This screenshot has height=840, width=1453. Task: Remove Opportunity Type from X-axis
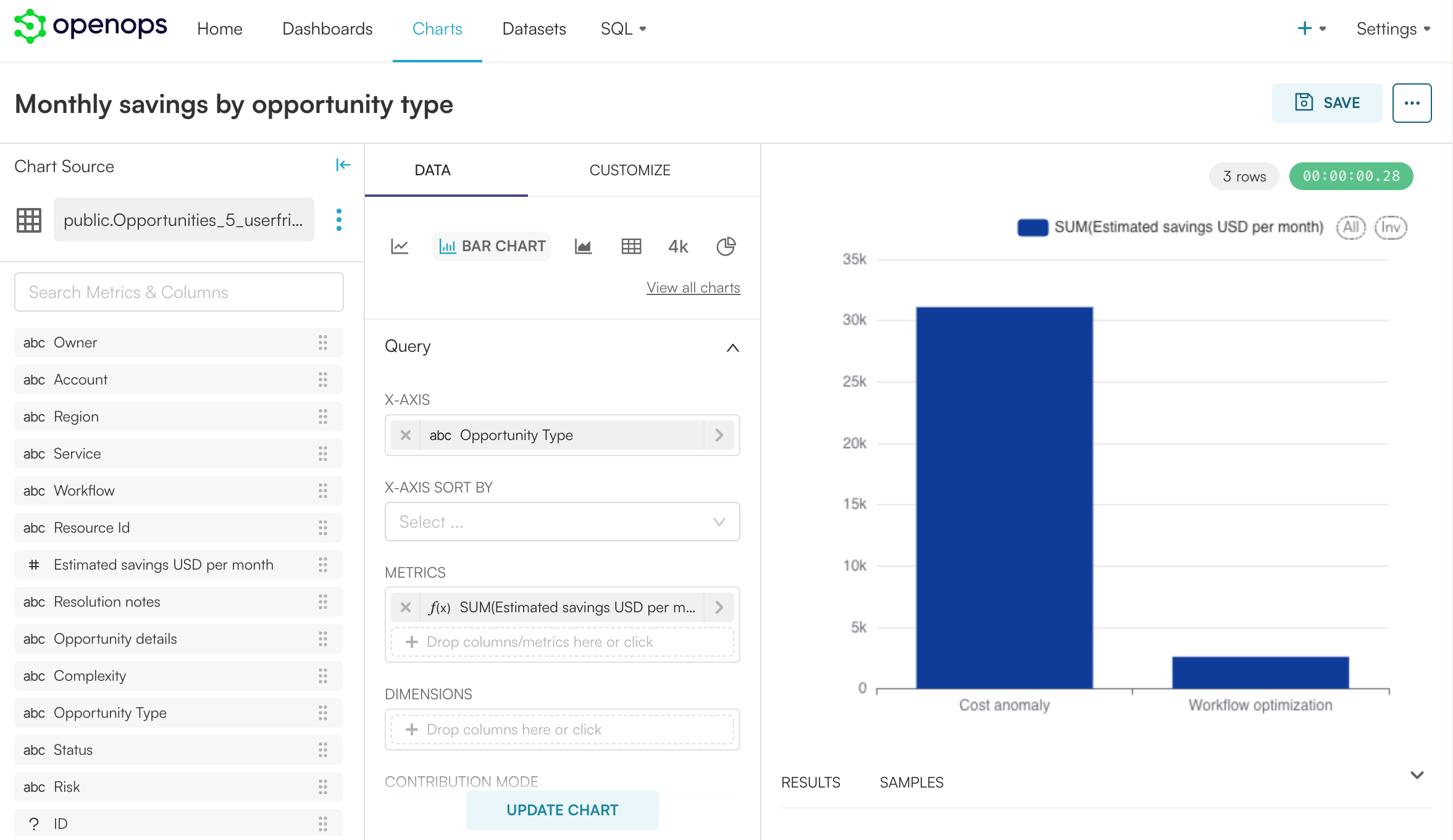pos(406,435)
